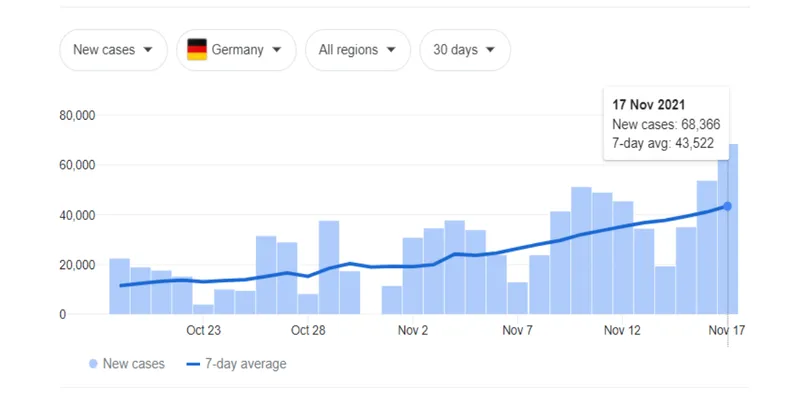Click the New cases legend label
Image resolution: width=800 pixels, height=401 pixels.
point(135,364)
